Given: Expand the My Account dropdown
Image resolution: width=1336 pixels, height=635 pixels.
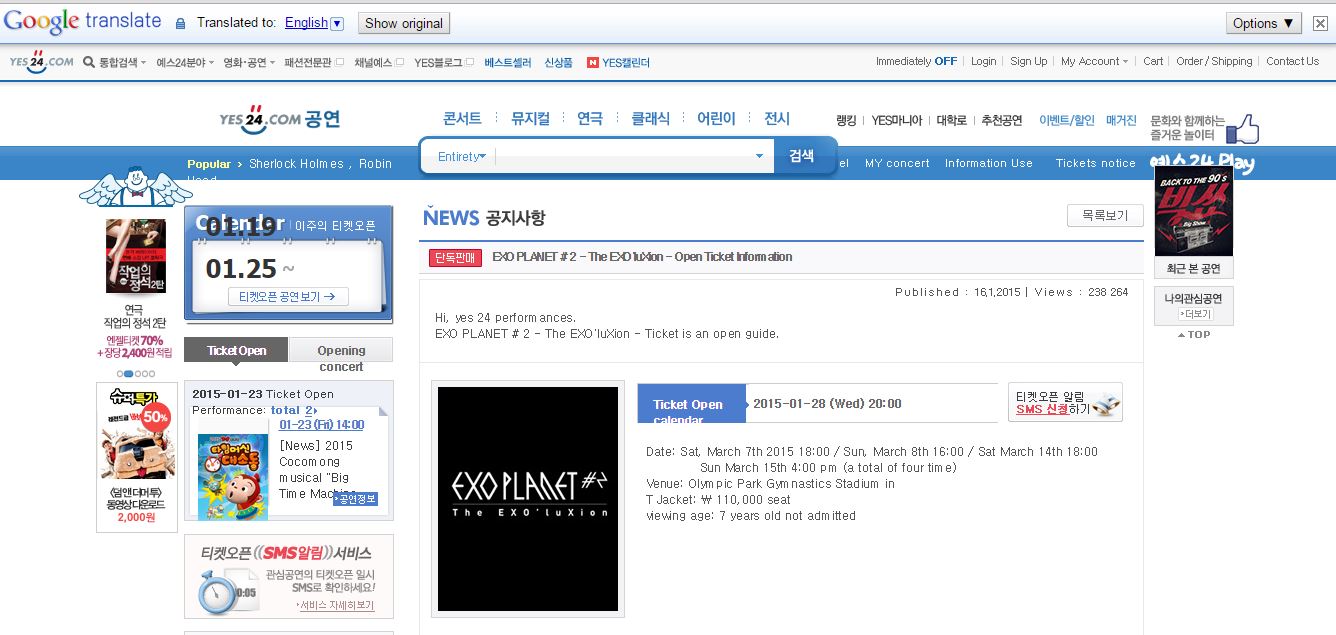Looking at the screenshot, I should click(x=1094, y=61).
